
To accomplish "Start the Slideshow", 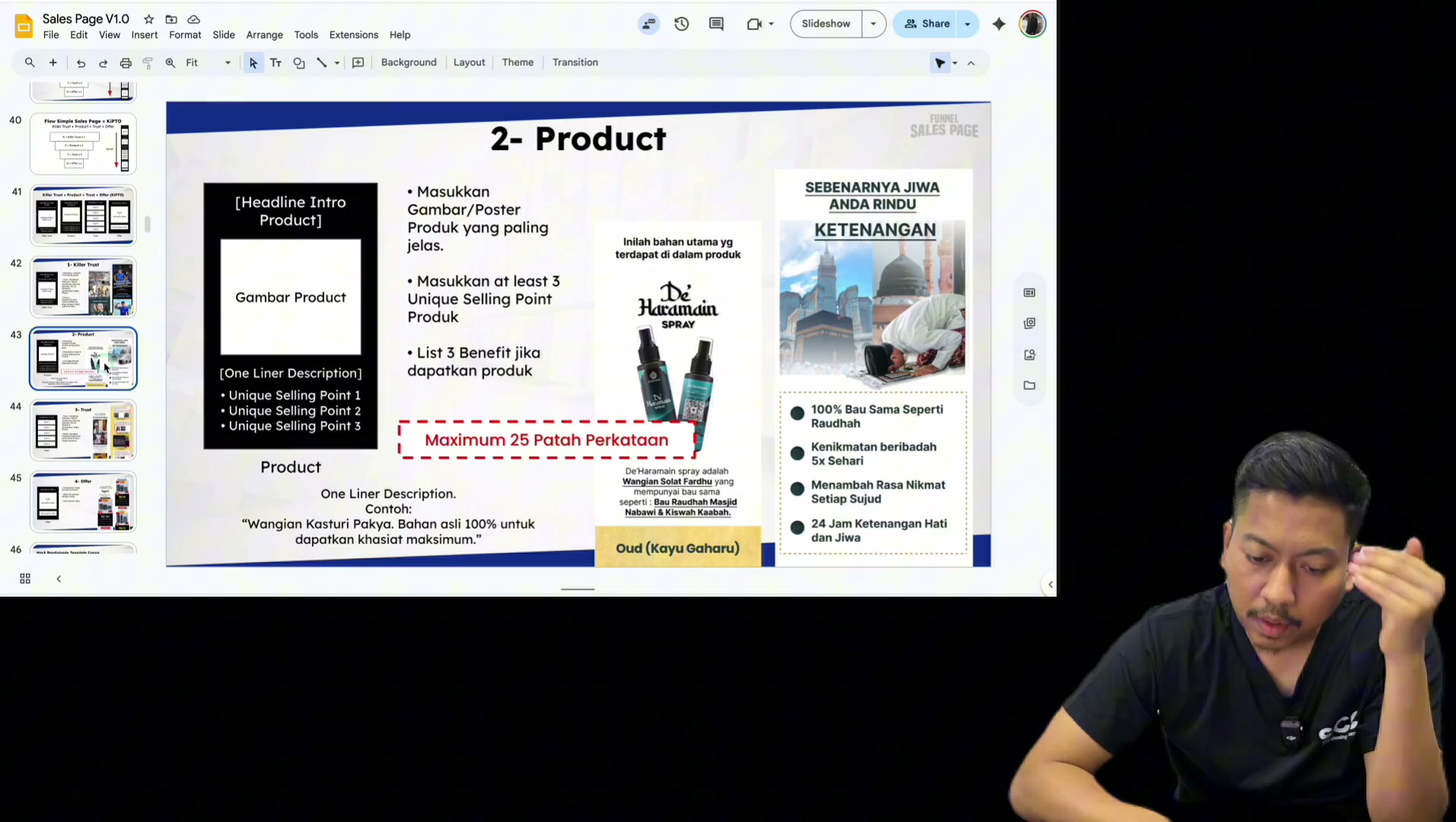I will (x=826, y=24).
